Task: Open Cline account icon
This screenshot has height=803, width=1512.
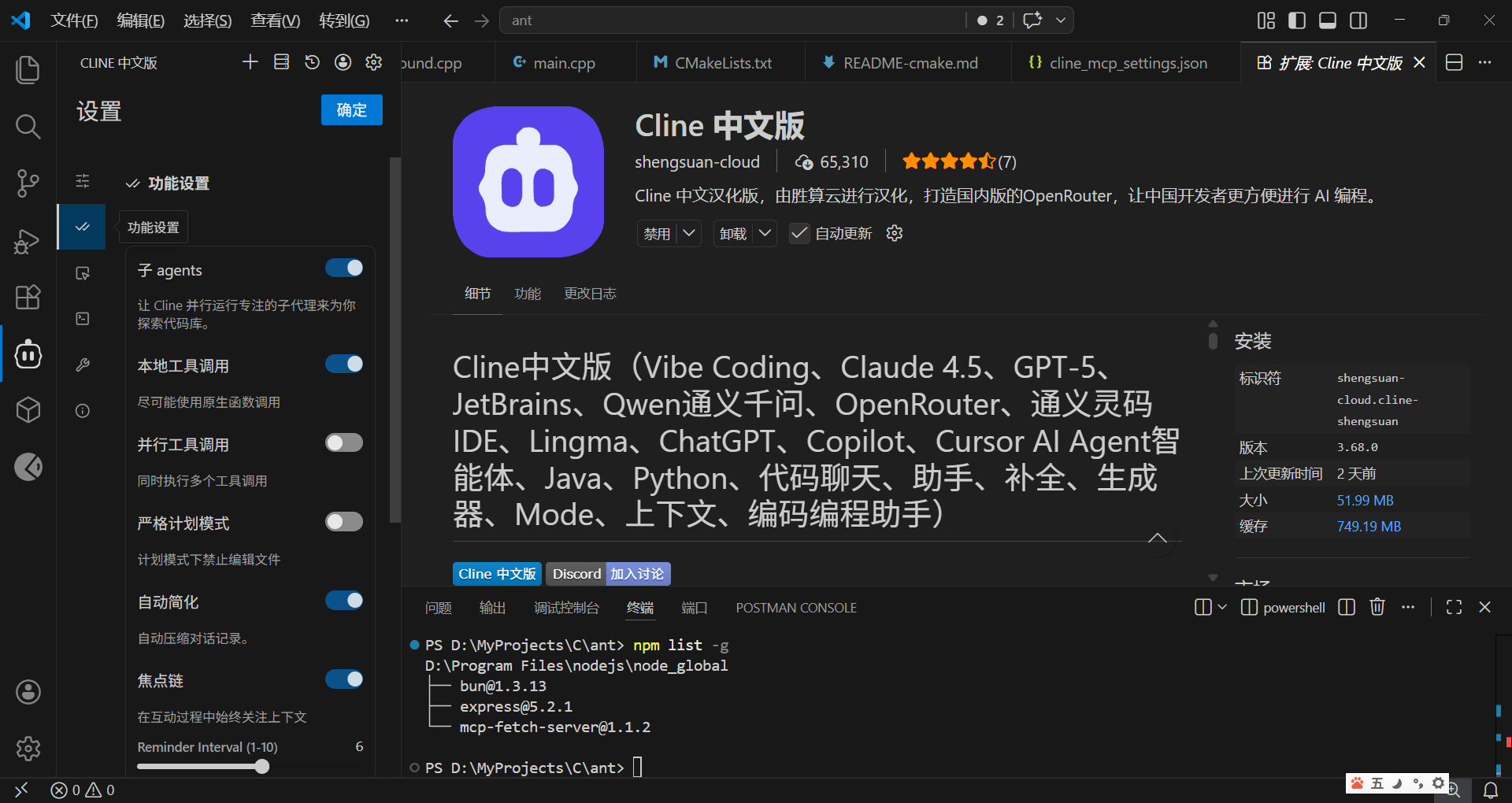Action: (x=343, y=62)
